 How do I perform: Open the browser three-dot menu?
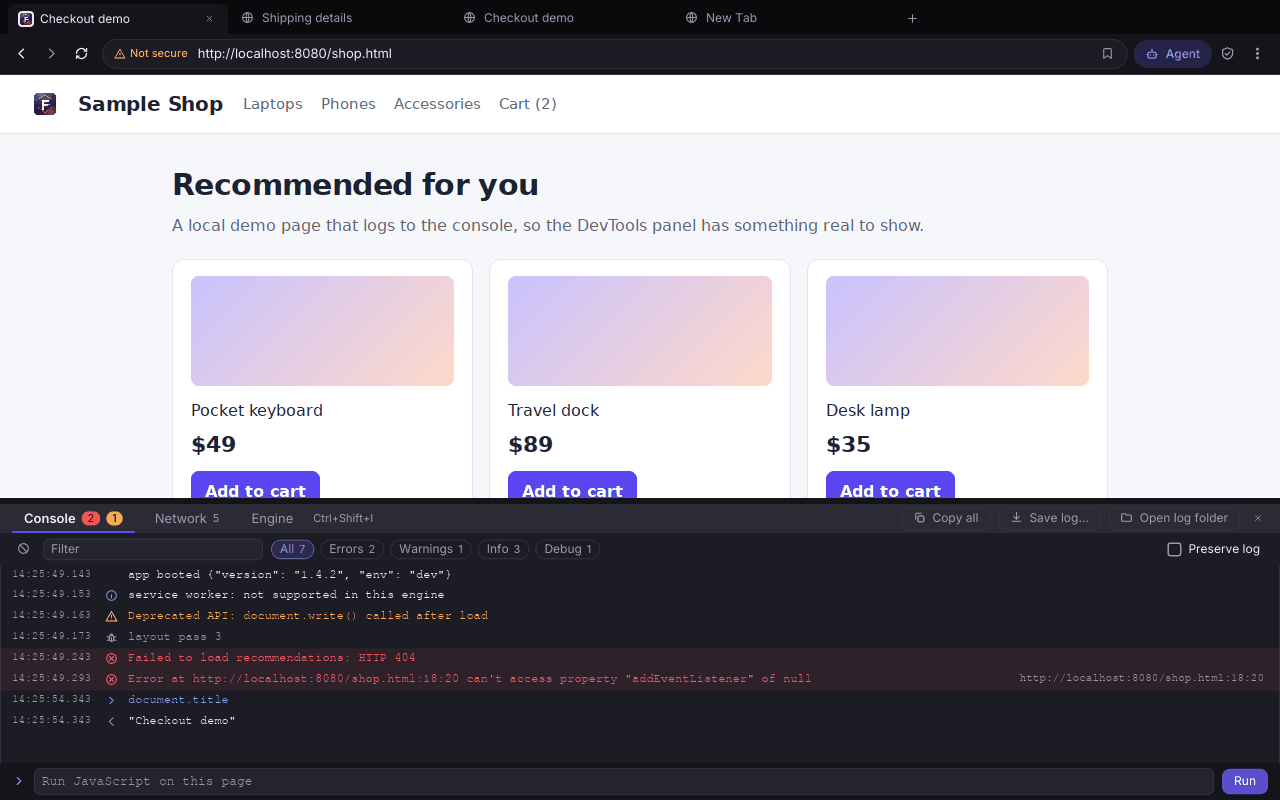tap(1258, 54)
